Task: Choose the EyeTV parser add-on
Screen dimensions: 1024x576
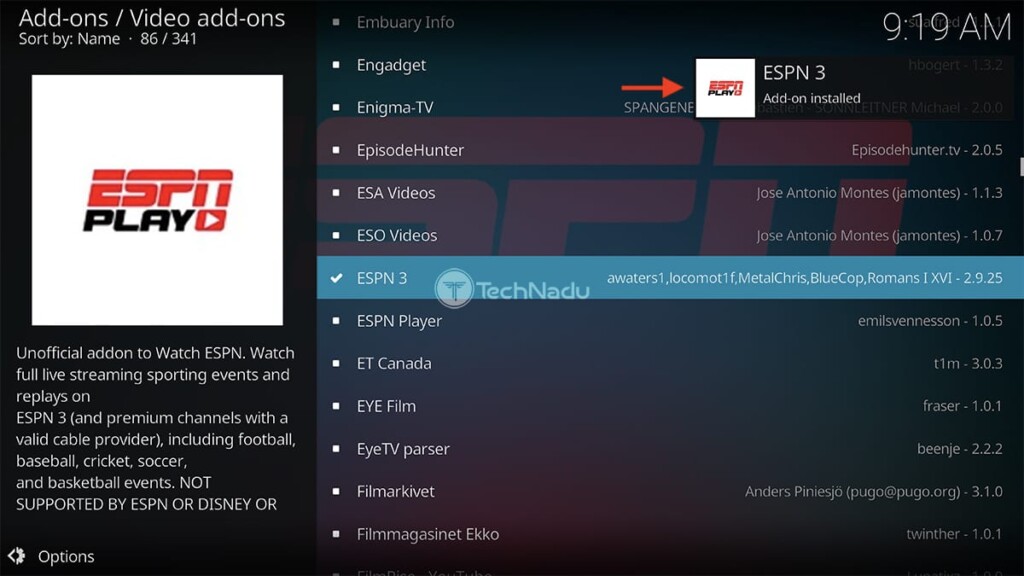Action: click(670, 449)
